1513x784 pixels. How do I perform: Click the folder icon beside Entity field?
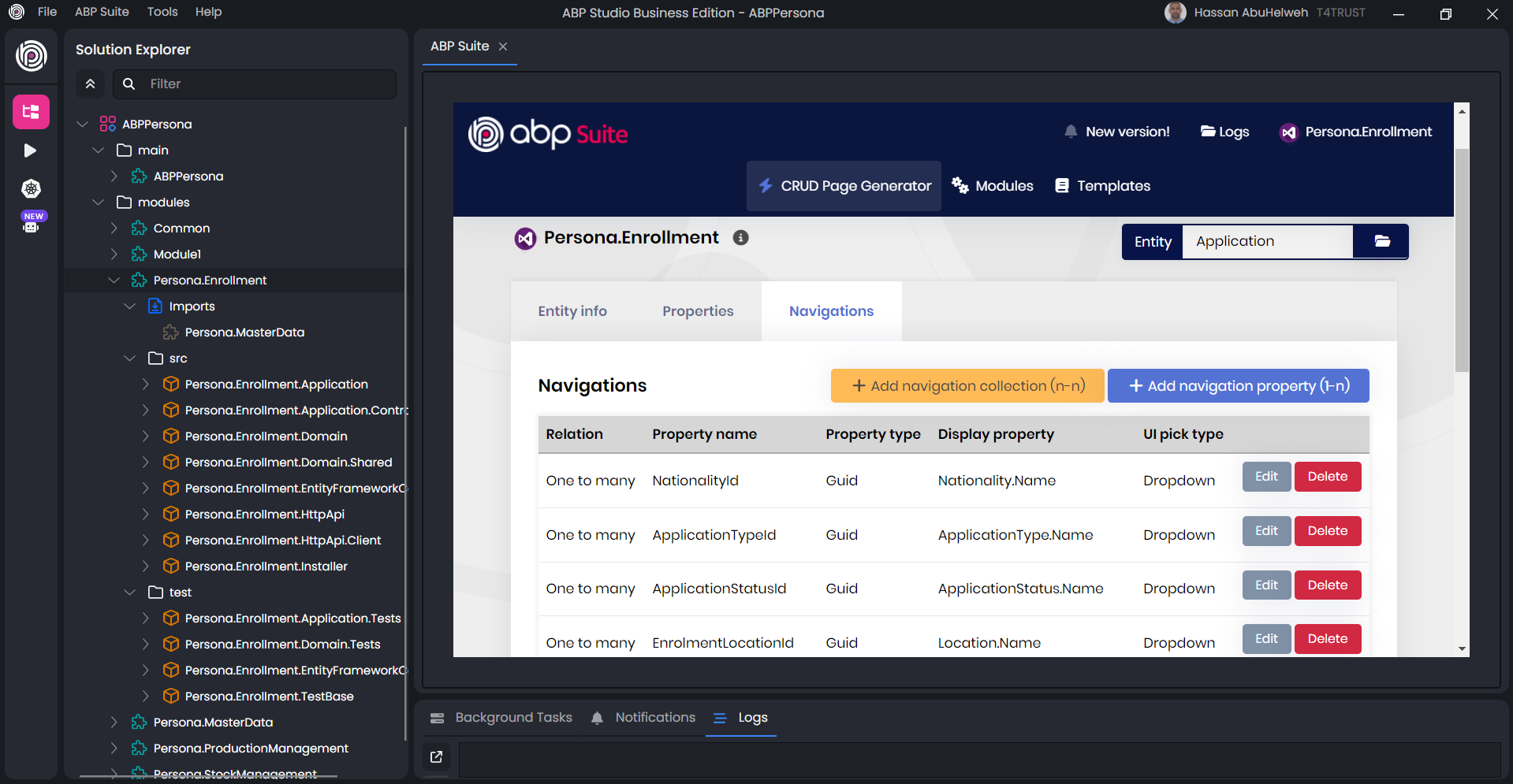pos(1381,241)
